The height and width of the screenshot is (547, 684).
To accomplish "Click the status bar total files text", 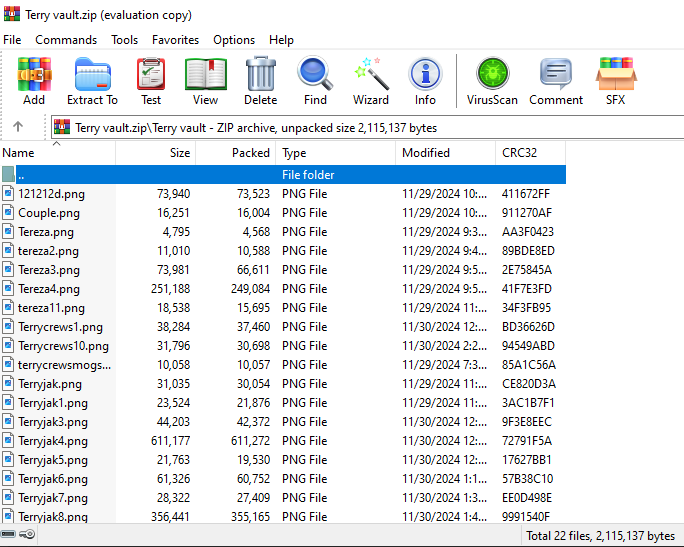I will click(x=600, y=535).
